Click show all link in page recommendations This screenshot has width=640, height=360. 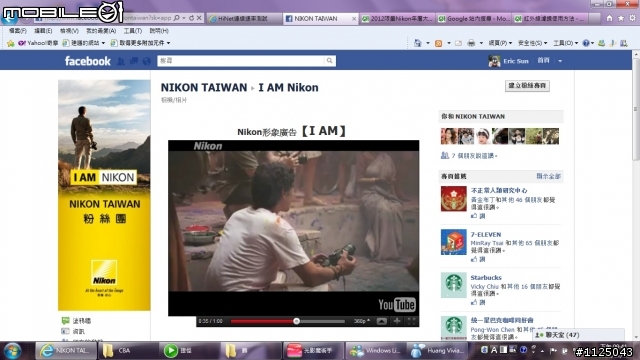point(548,176)
